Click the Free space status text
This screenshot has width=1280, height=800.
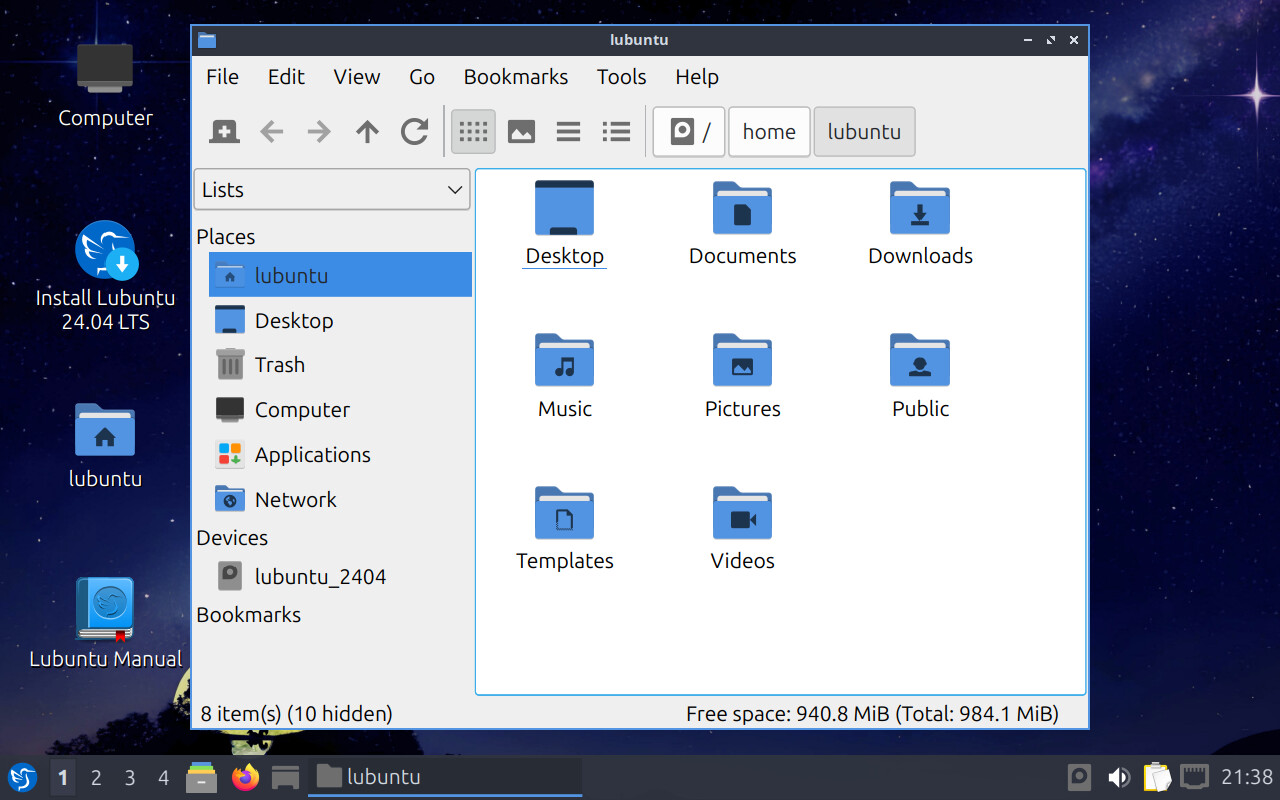[872, 714]
